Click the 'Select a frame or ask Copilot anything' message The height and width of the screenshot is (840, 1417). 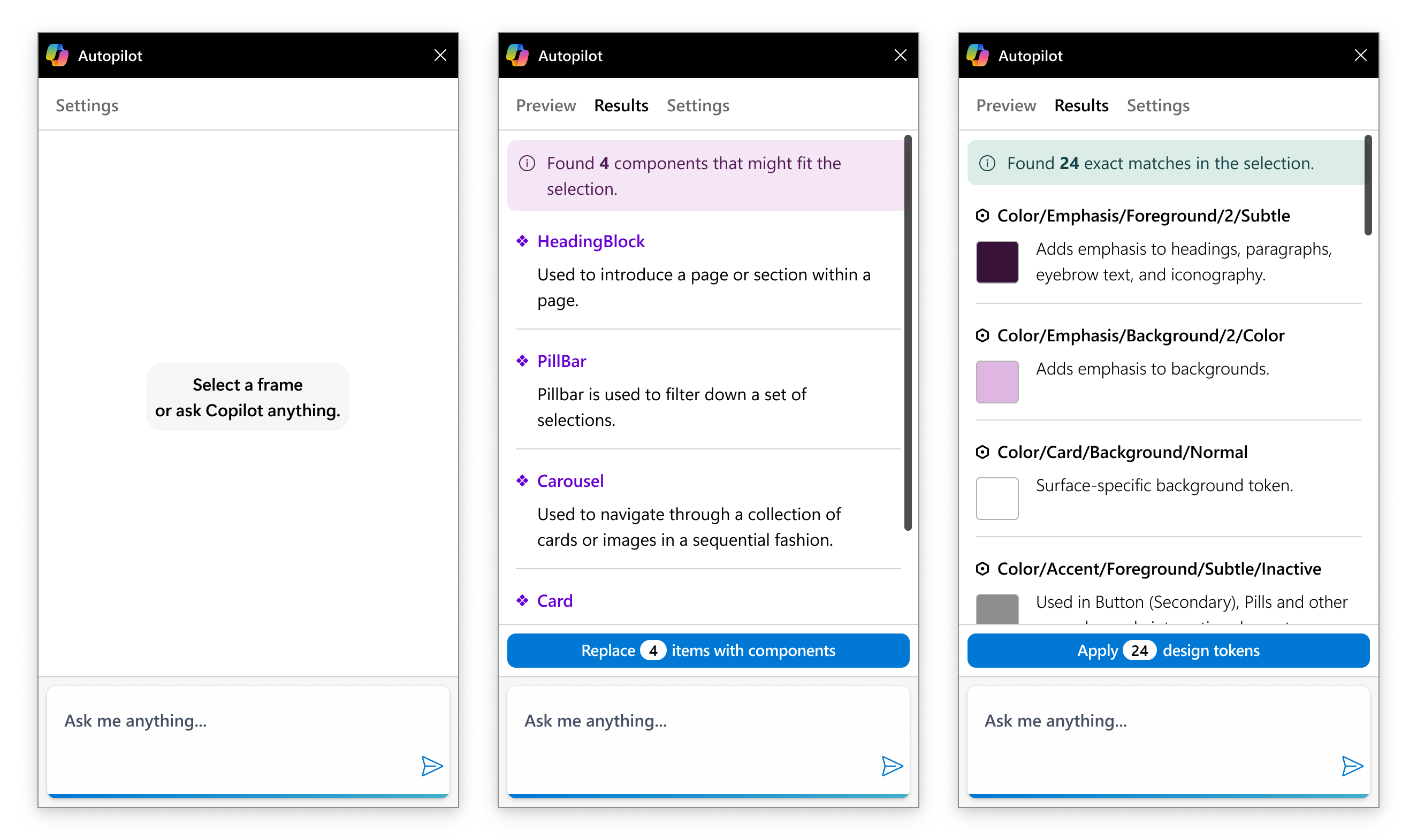click(248, 398)
